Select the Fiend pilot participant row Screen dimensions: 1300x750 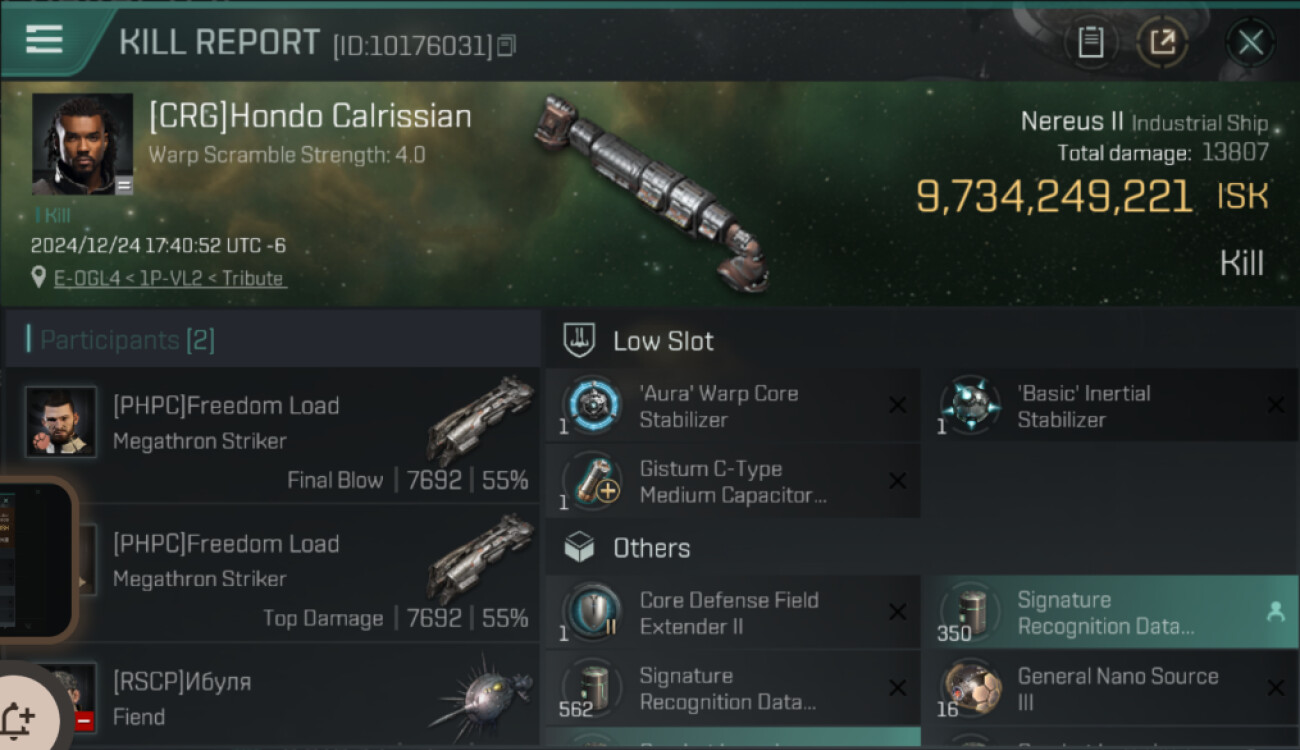(272, 698)
